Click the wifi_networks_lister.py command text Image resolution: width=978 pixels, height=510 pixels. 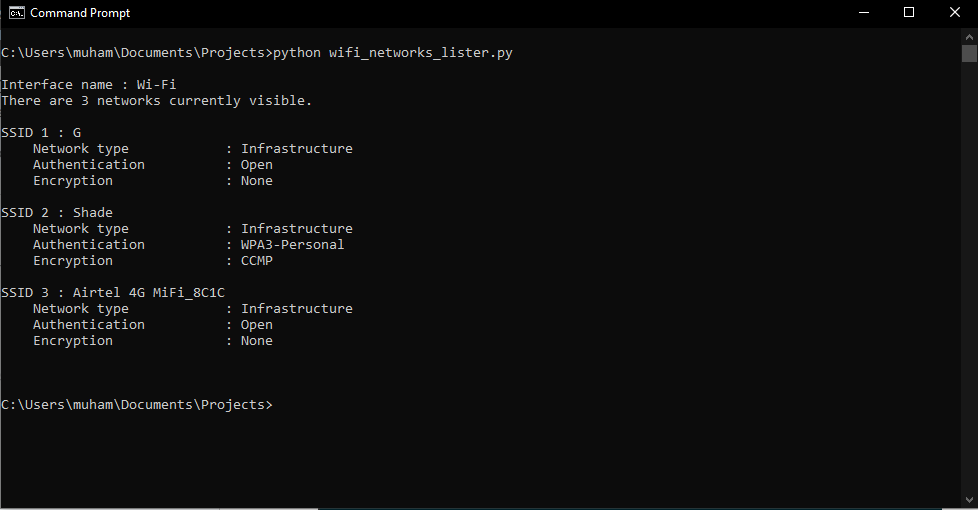click(420, 53)
